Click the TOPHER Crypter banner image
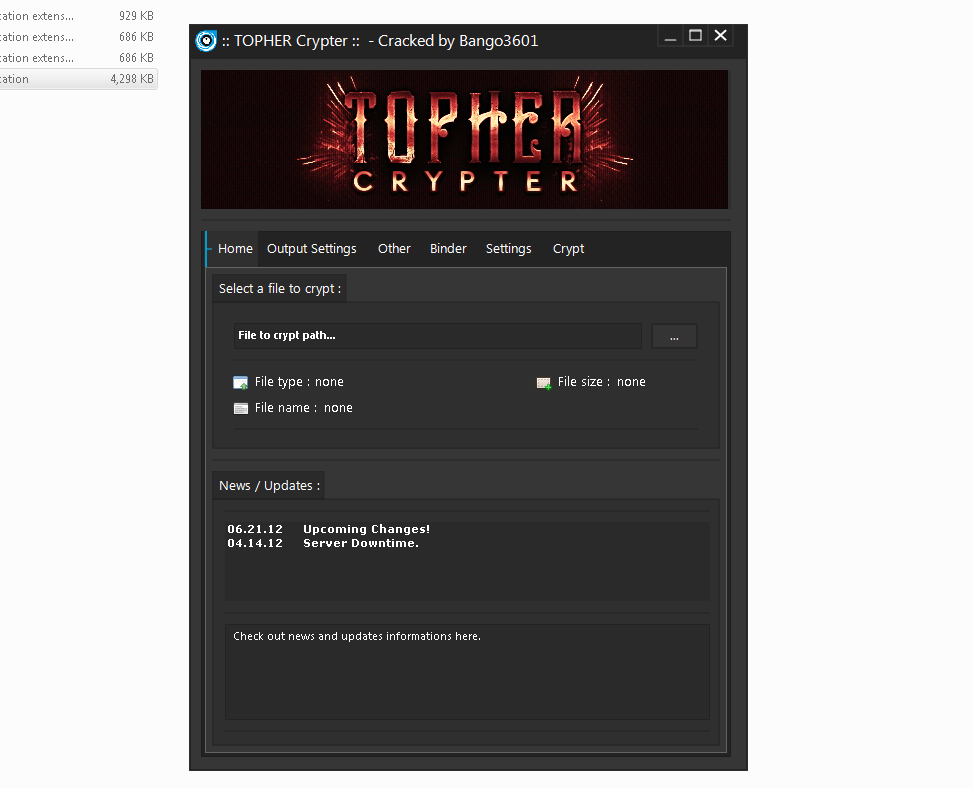This screenshot has height=788, width=974. [465, 139]
